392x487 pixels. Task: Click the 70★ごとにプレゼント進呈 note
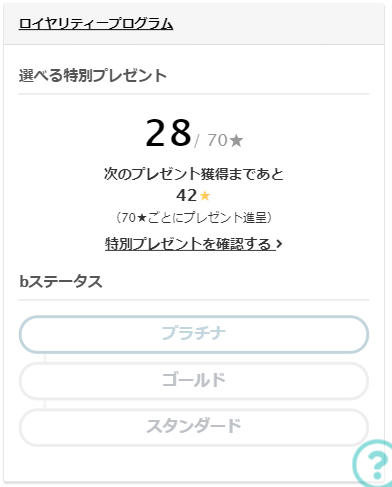click(x=194, y=218)
